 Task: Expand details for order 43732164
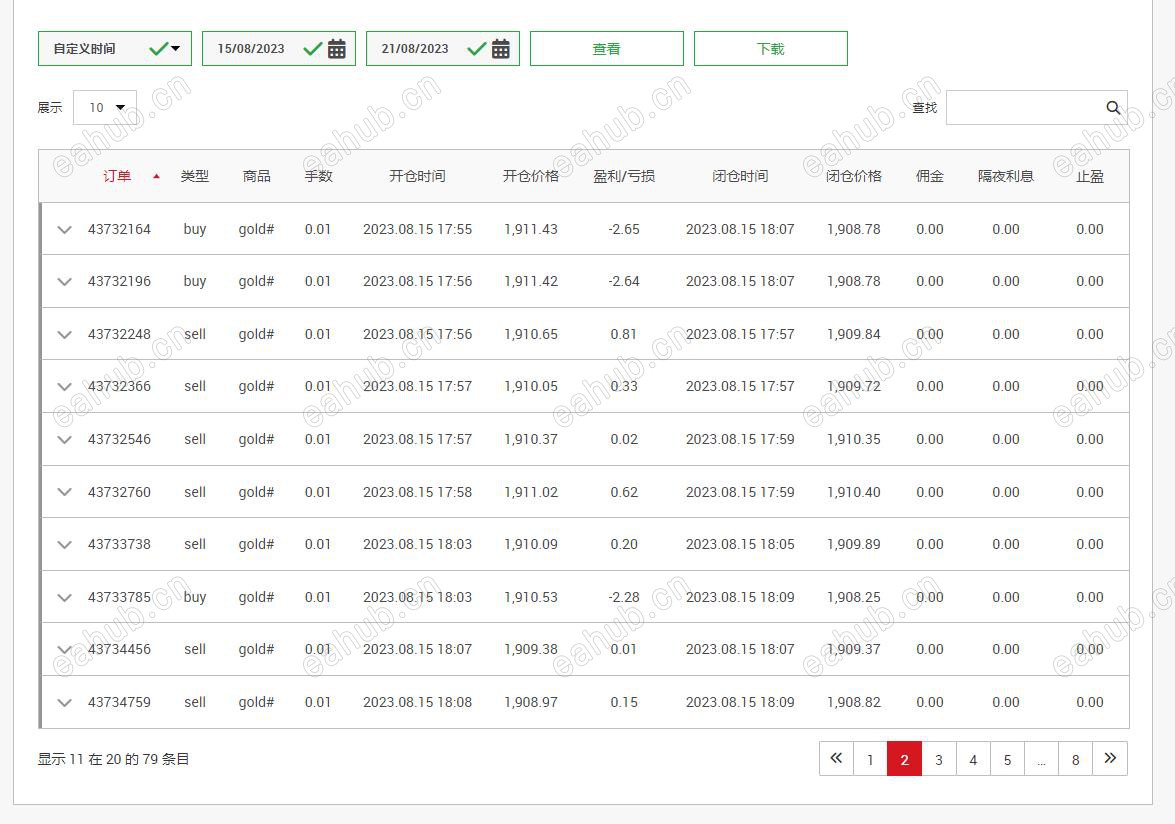click(64, 228)
